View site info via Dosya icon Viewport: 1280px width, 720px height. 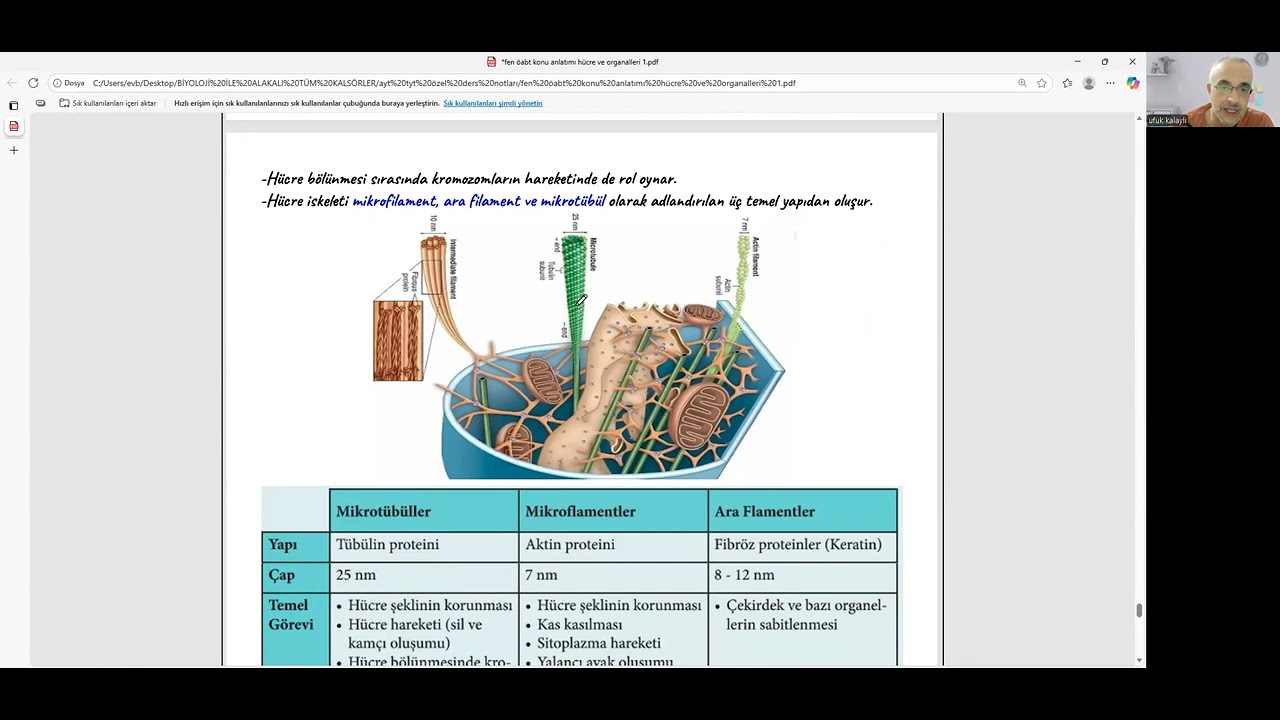[x=69, y=83]
